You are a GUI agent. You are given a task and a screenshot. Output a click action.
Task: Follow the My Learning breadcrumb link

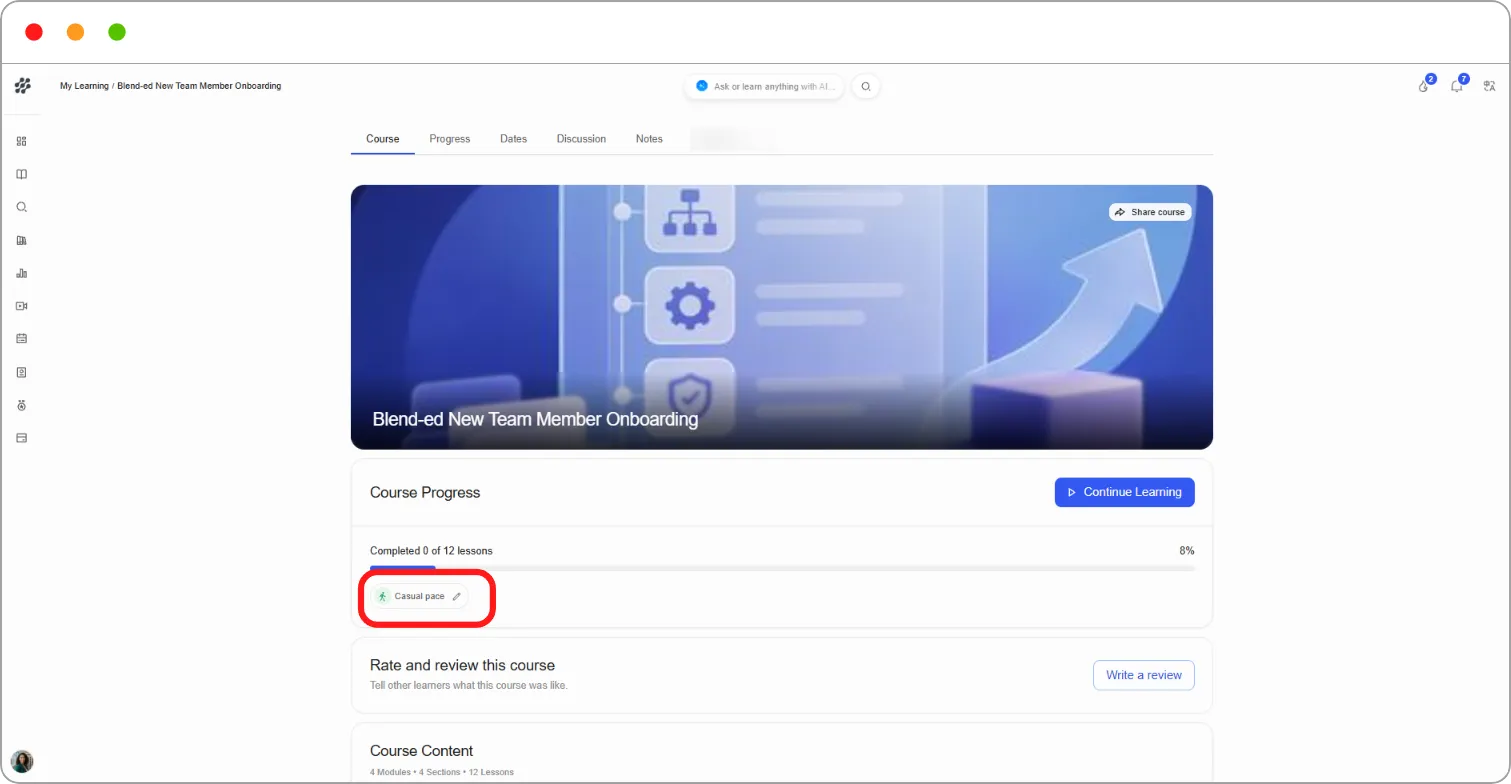pyautogui.click(x=84, y=86)
